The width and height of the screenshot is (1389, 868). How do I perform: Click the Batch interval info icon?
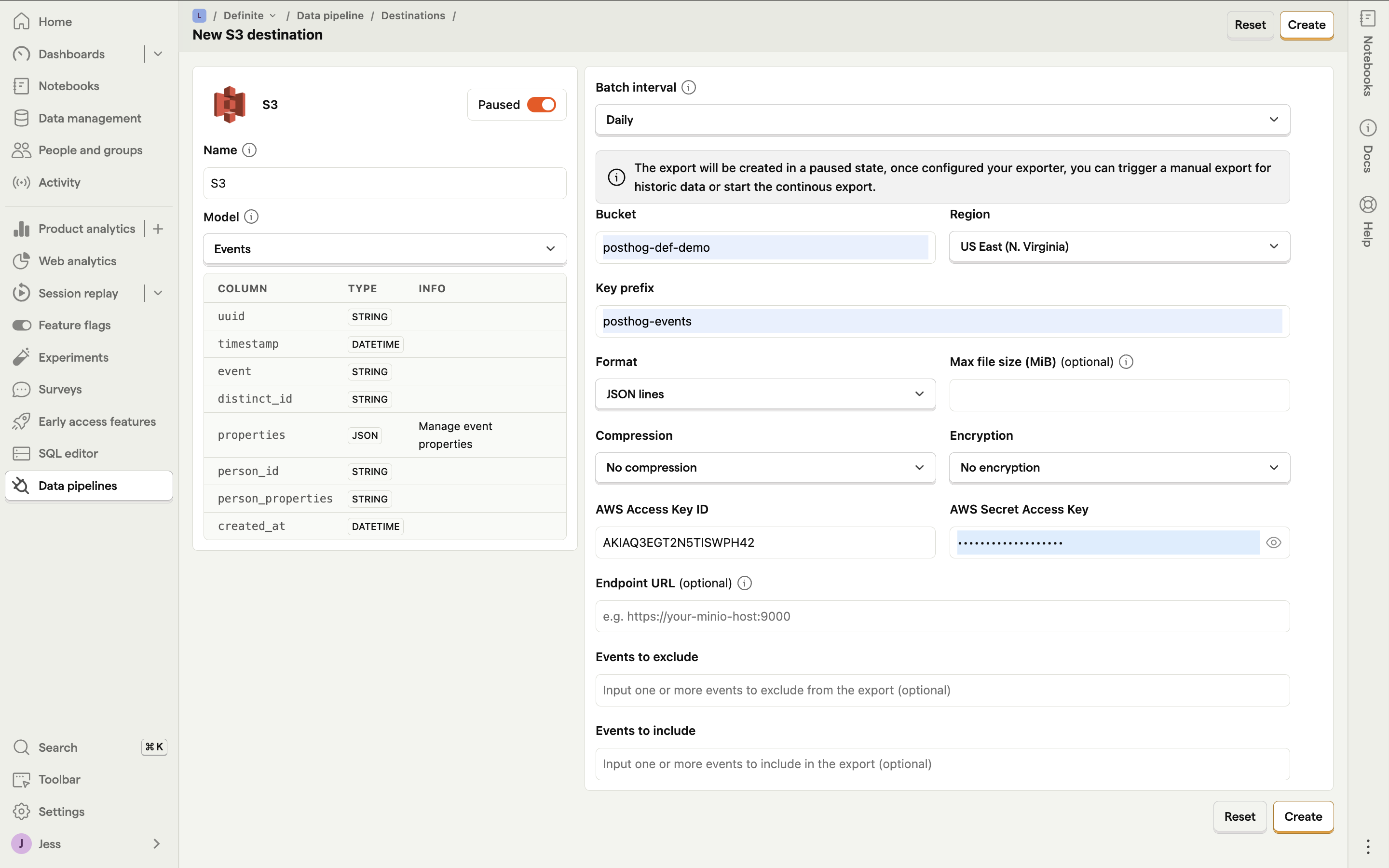click(688, 87)
